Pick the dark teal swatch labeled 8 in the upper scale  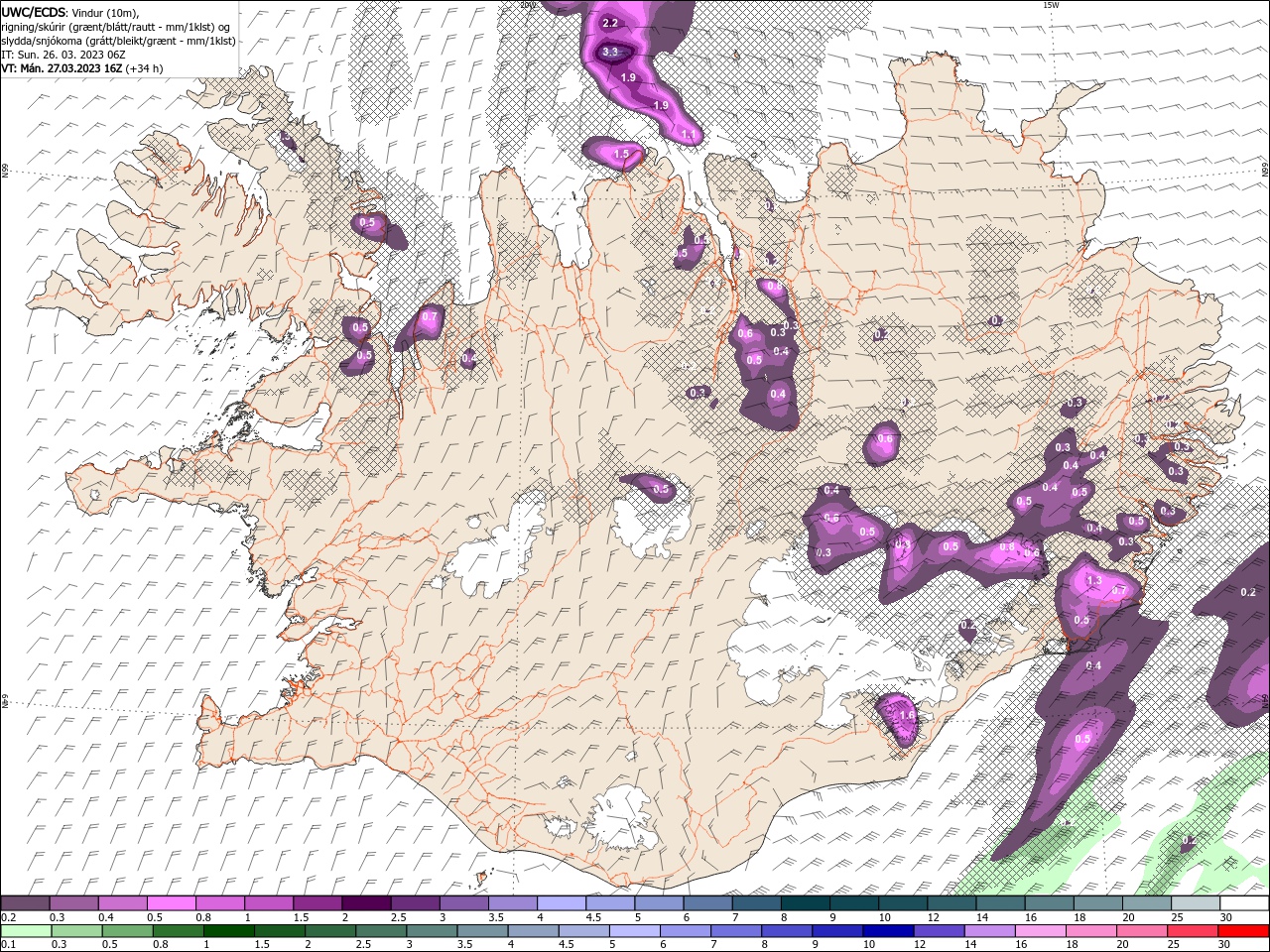point(805,903)
